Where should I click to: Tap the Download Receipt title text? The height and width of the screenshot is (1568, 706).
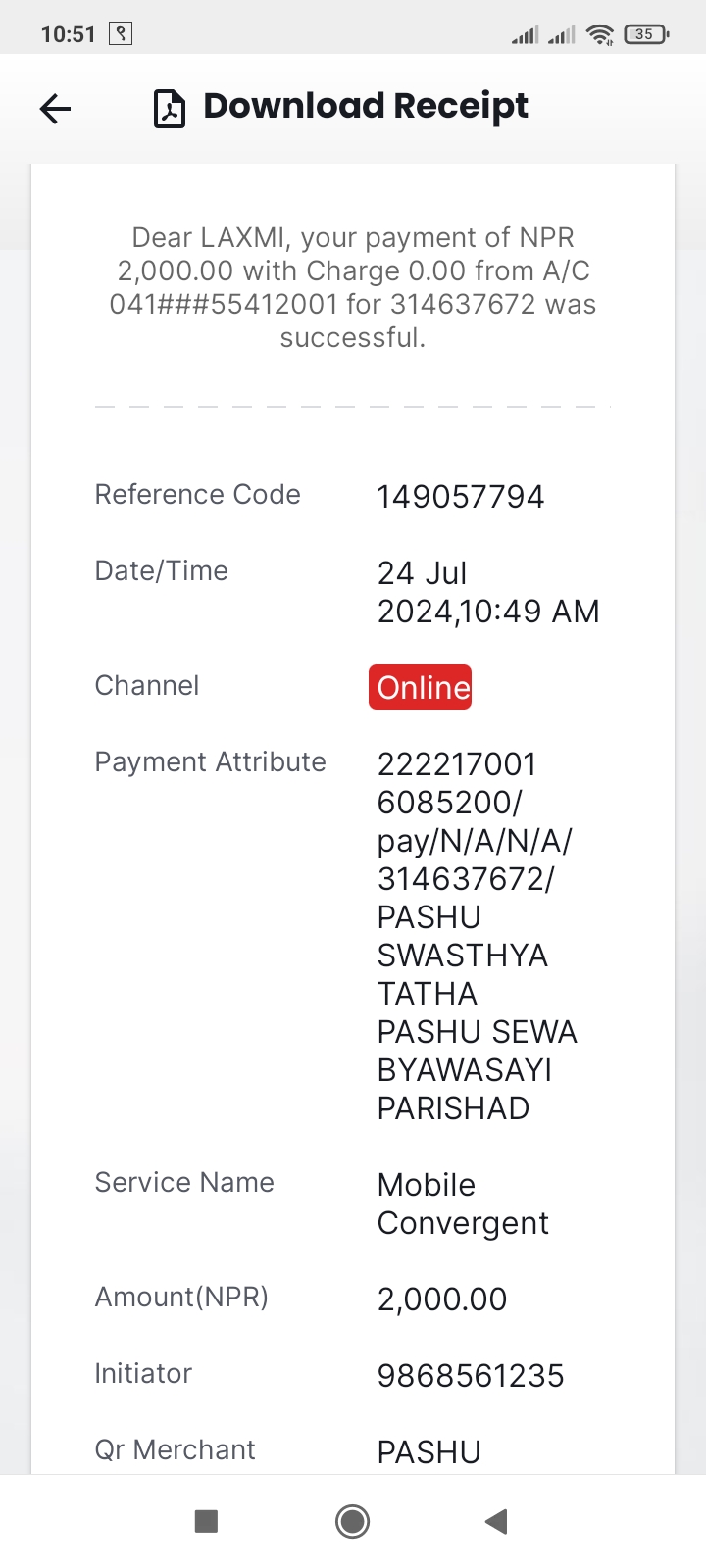(366, 106)
